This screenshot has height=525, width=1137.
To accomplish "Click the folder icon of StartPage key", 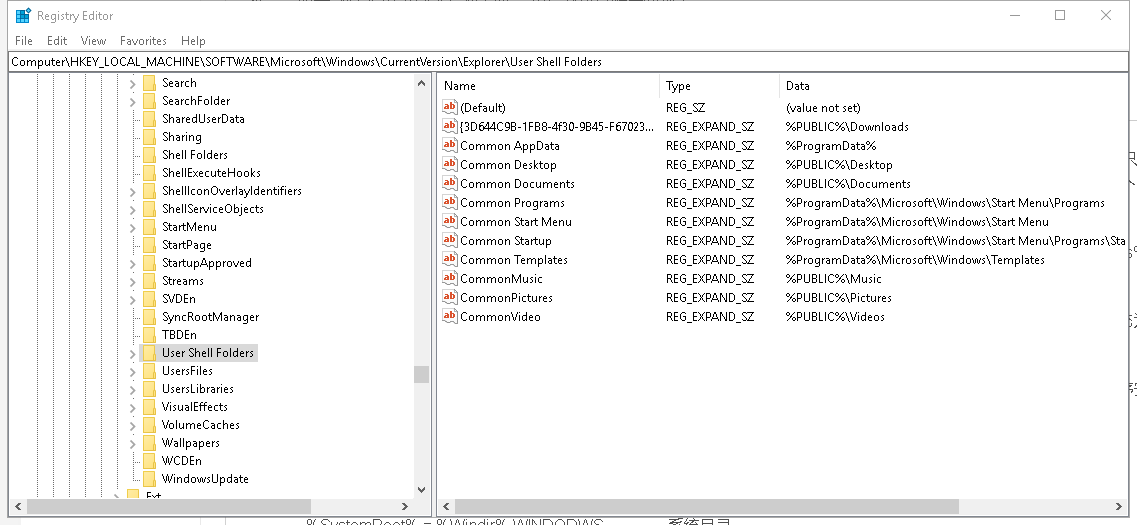I will [x=149, y=244].
